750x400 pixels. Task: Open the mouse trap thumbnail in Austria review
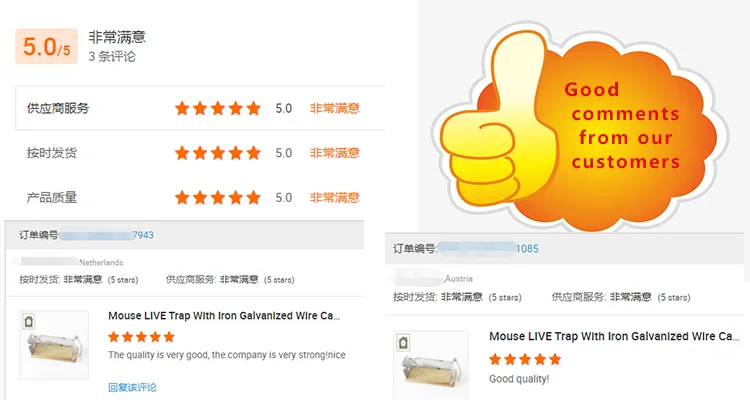tap(430, 365)
